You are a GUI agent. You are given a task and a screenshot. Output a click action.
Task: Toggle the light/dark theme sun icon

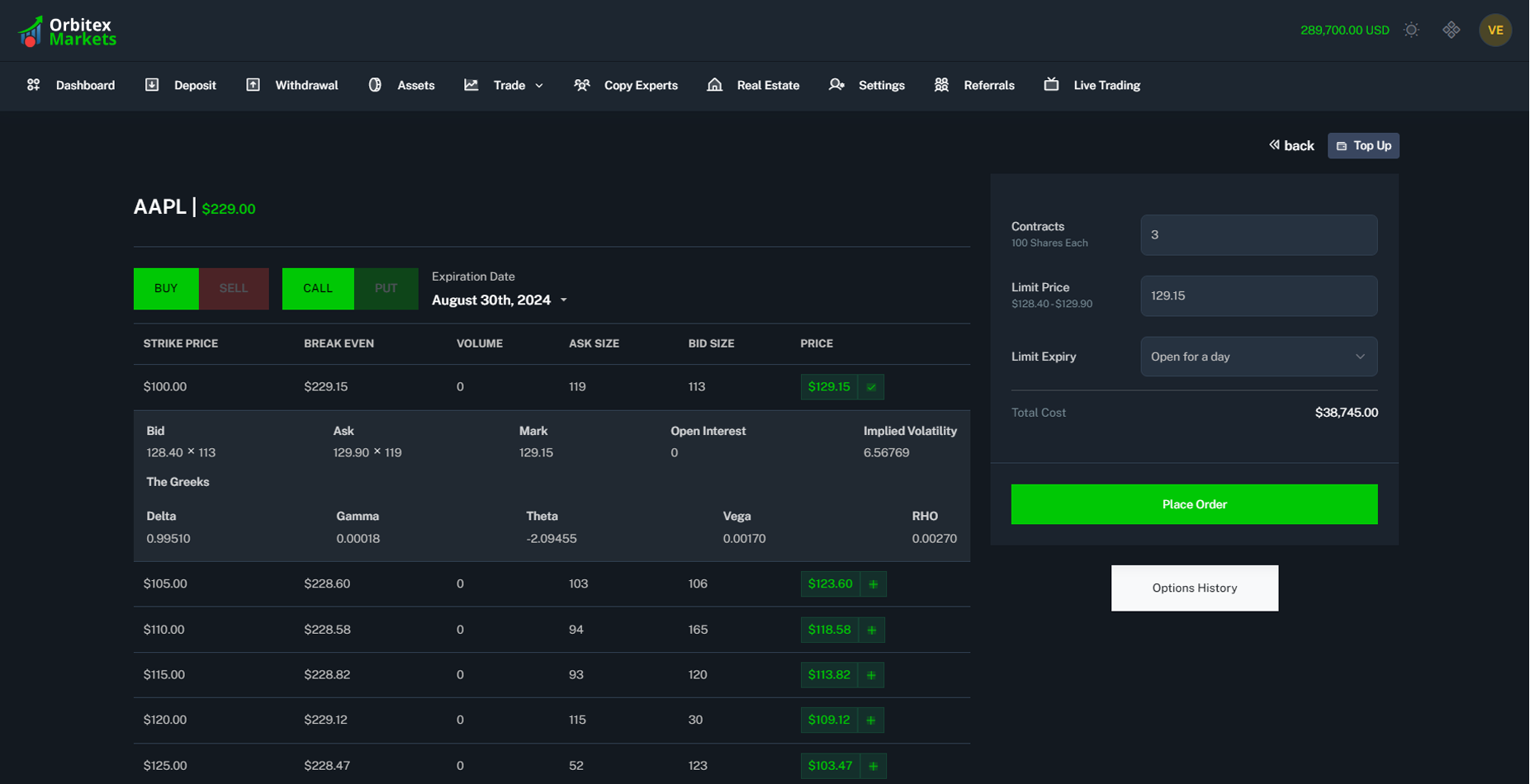(x=1411, y=30)
